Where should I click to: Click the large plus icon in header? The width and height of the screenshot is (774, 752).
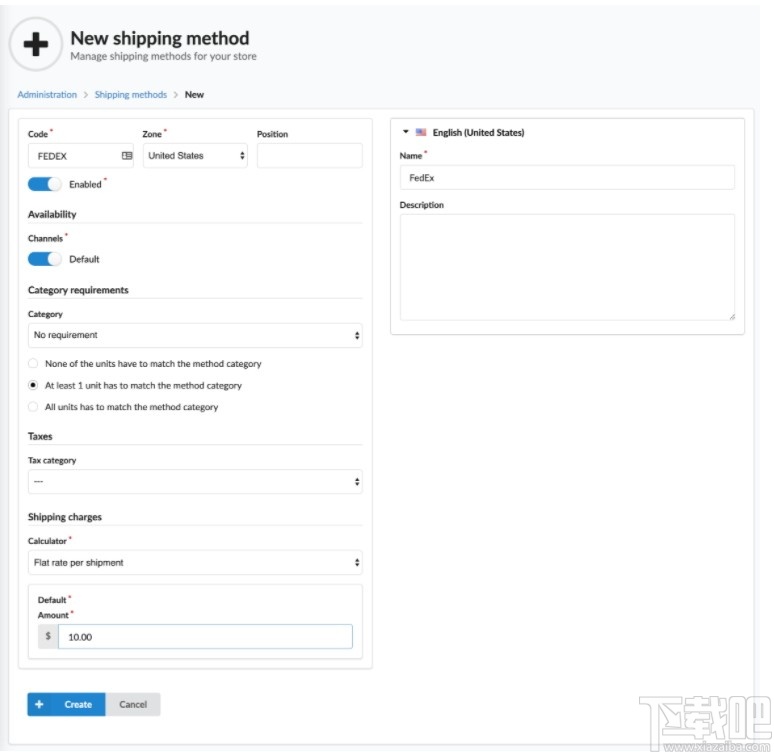(x=35, y=46)
